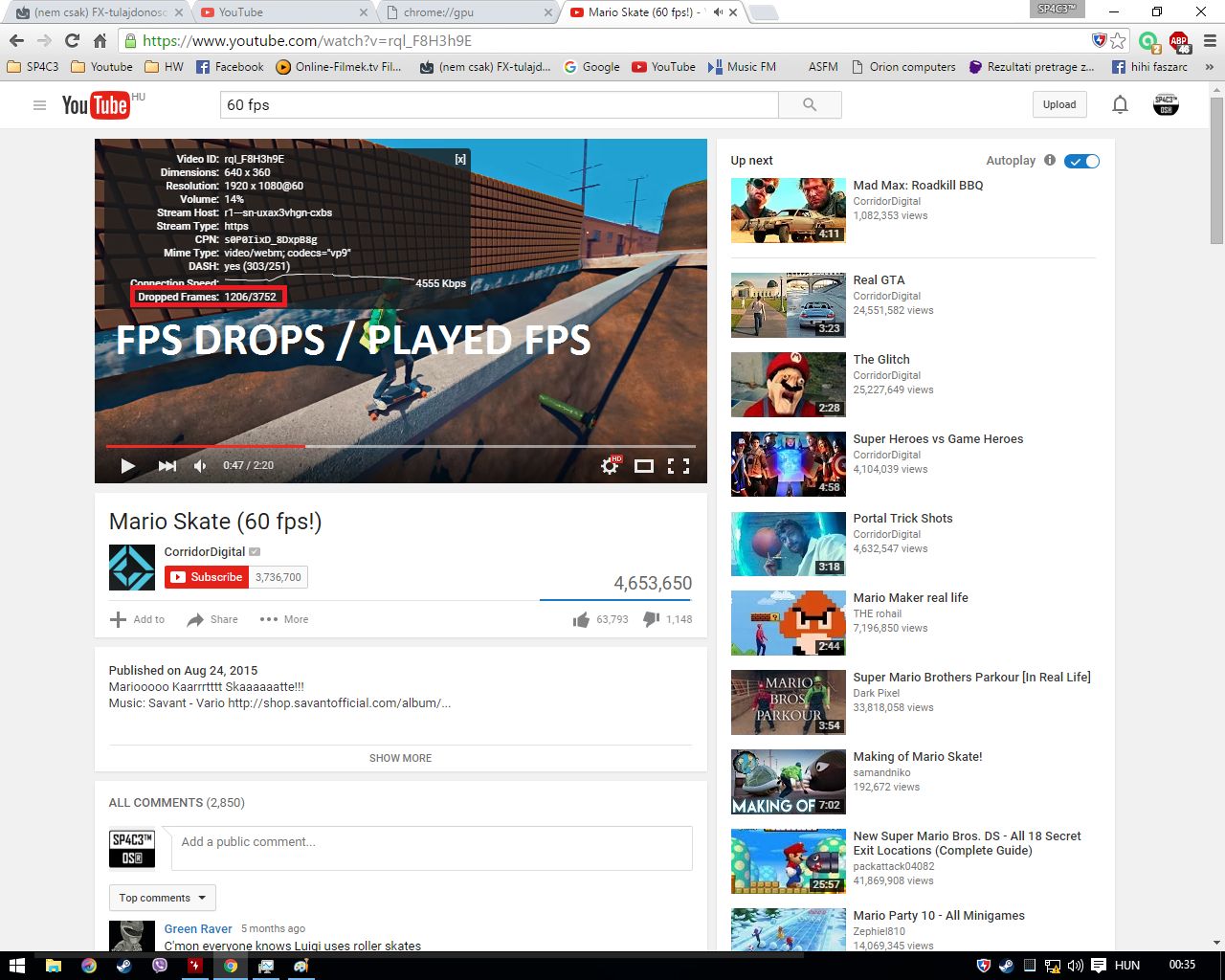
Task: Open the CorridorDigital channel avatar
Action: [132, 568]
